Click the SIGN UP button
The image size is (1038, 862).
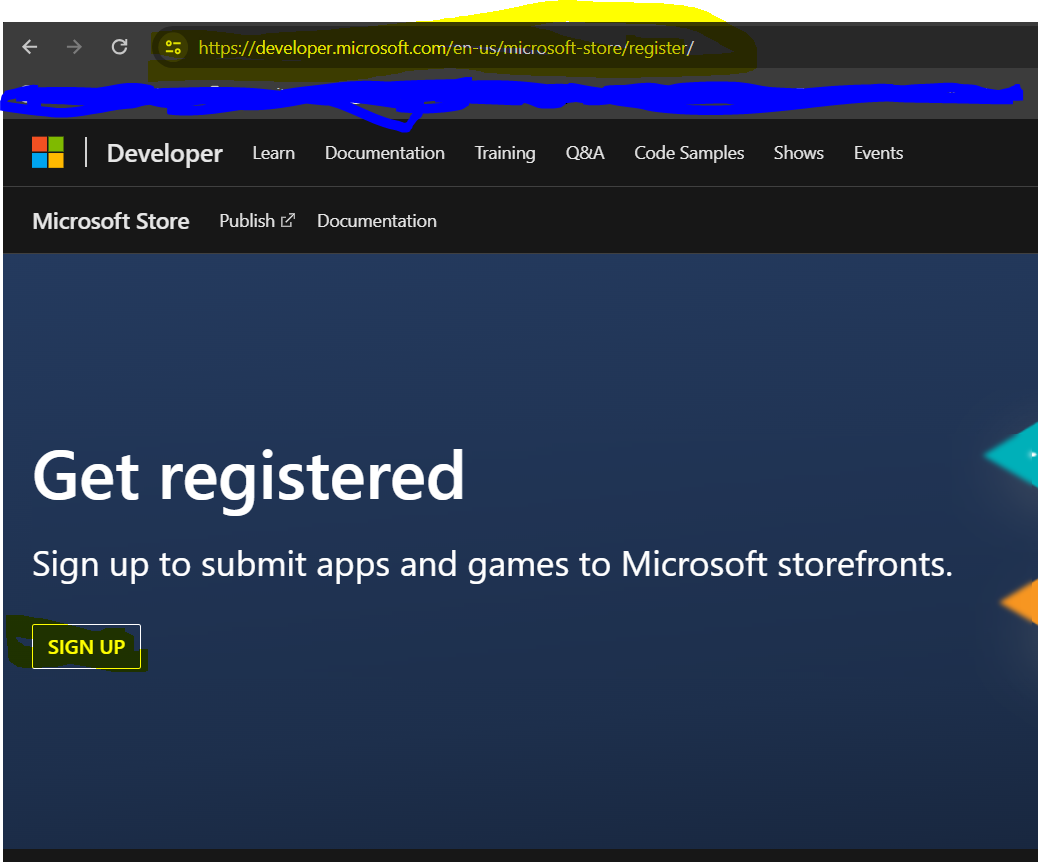[x=86, y=646]
